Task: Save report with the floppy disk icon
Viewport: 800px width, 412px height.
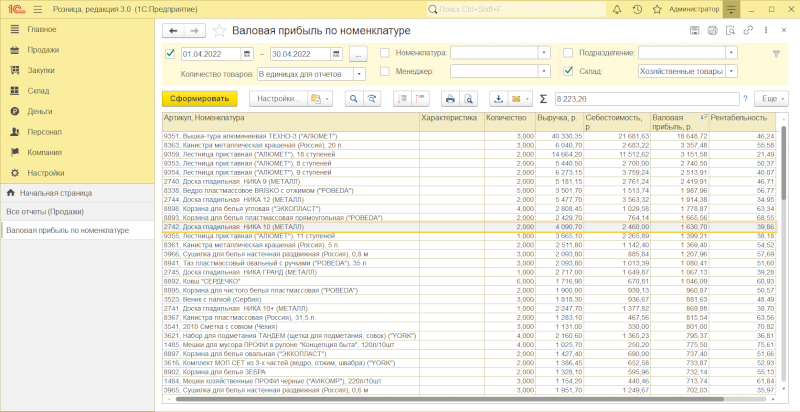Action: pyautogui.click(x=694, y=31)
